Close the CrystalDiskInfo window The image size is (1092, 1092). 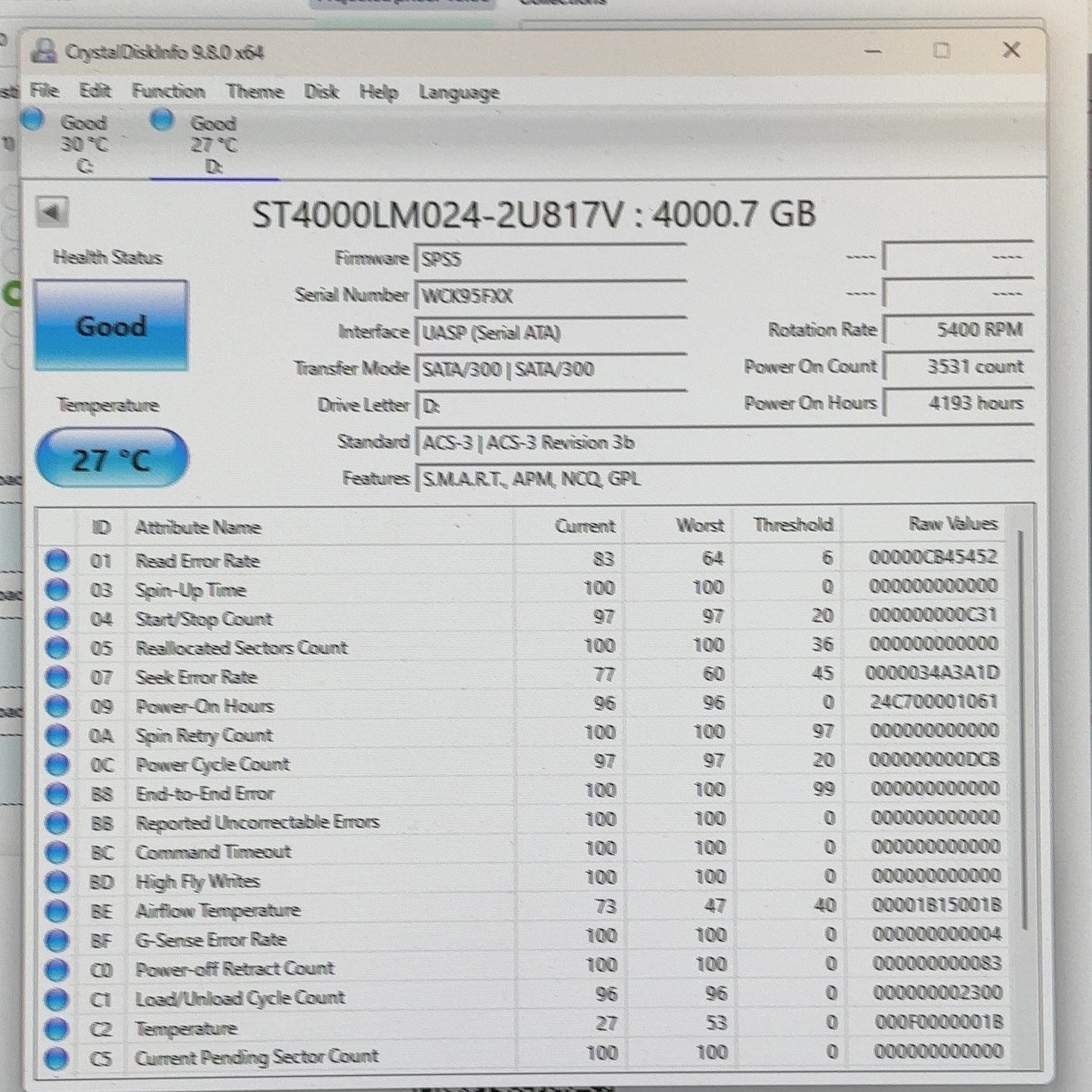point(1011,50)
